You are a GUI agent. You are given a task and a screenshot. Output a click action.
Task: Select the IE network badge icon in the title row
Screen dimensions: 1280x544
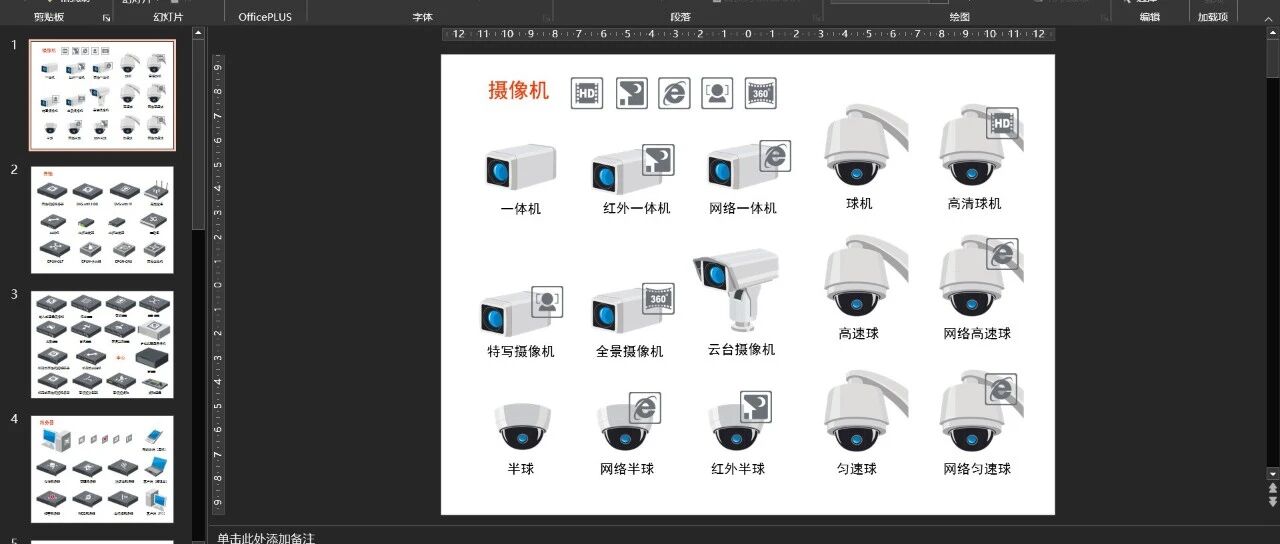tap(675, 93)
